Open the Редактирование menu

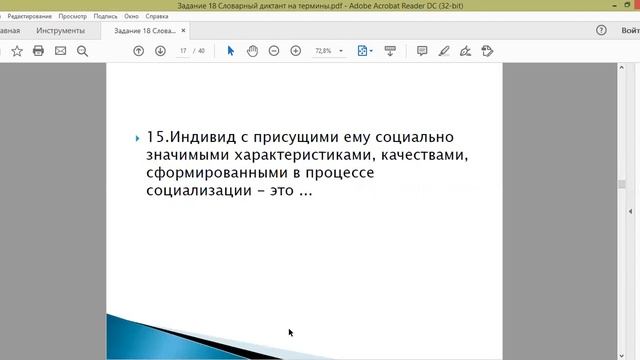click(29, 16)
